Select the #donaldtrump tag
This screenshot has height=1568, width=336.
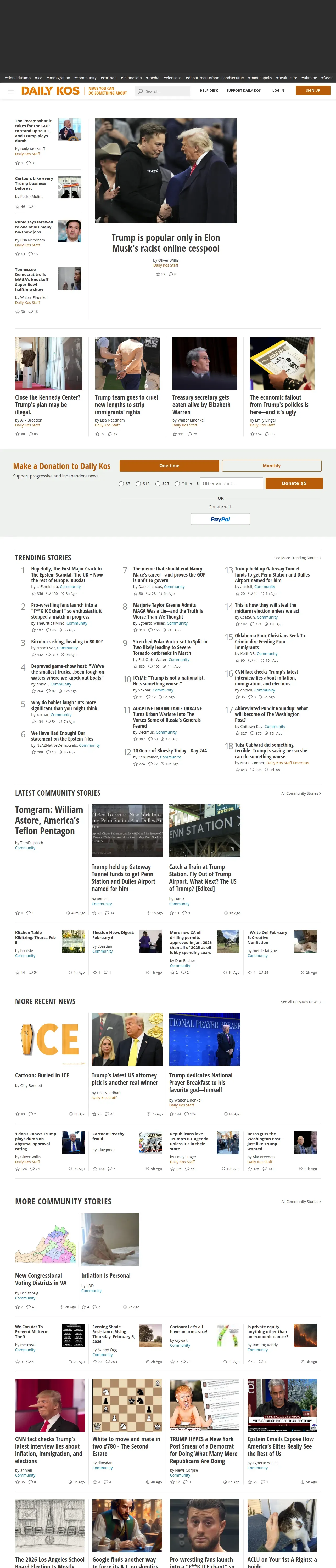pyautogui.click(x=18, y=78)
